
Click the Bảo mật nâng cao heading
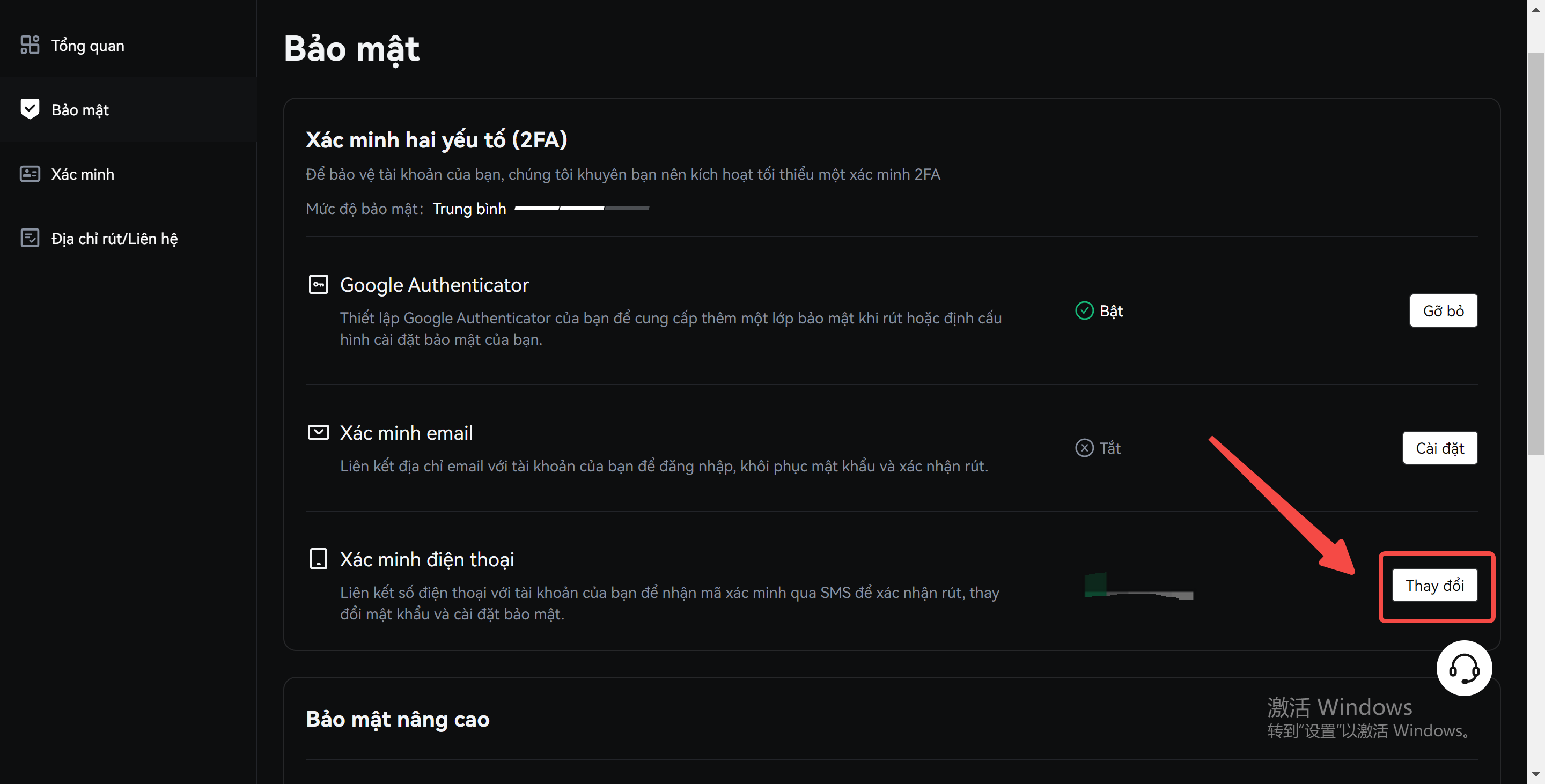coord(397,719)
